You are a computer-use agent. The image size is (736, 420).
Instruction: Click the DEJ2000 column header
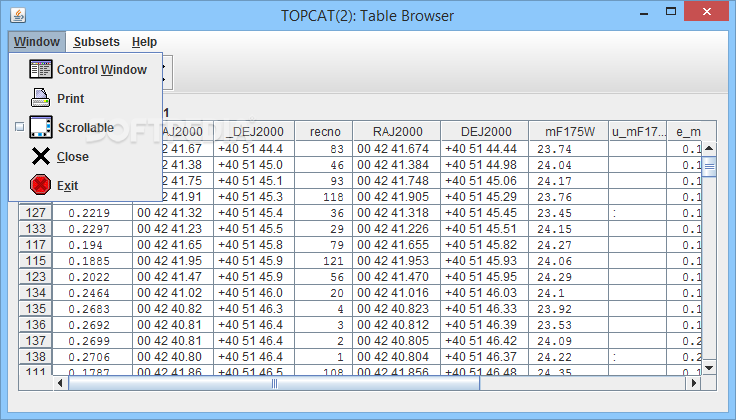(x=485, y=132)
